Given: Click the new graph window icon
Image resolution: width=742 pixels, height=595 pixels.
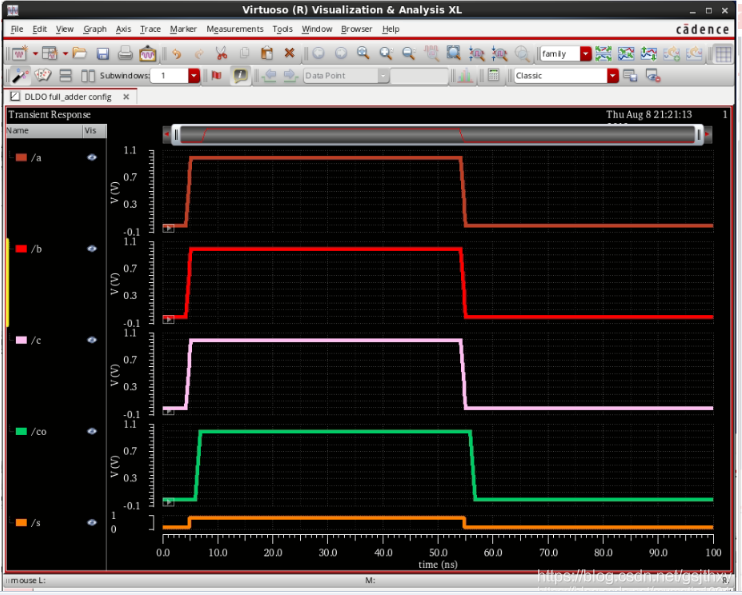Looking at the screenshot, I should 19,53.
